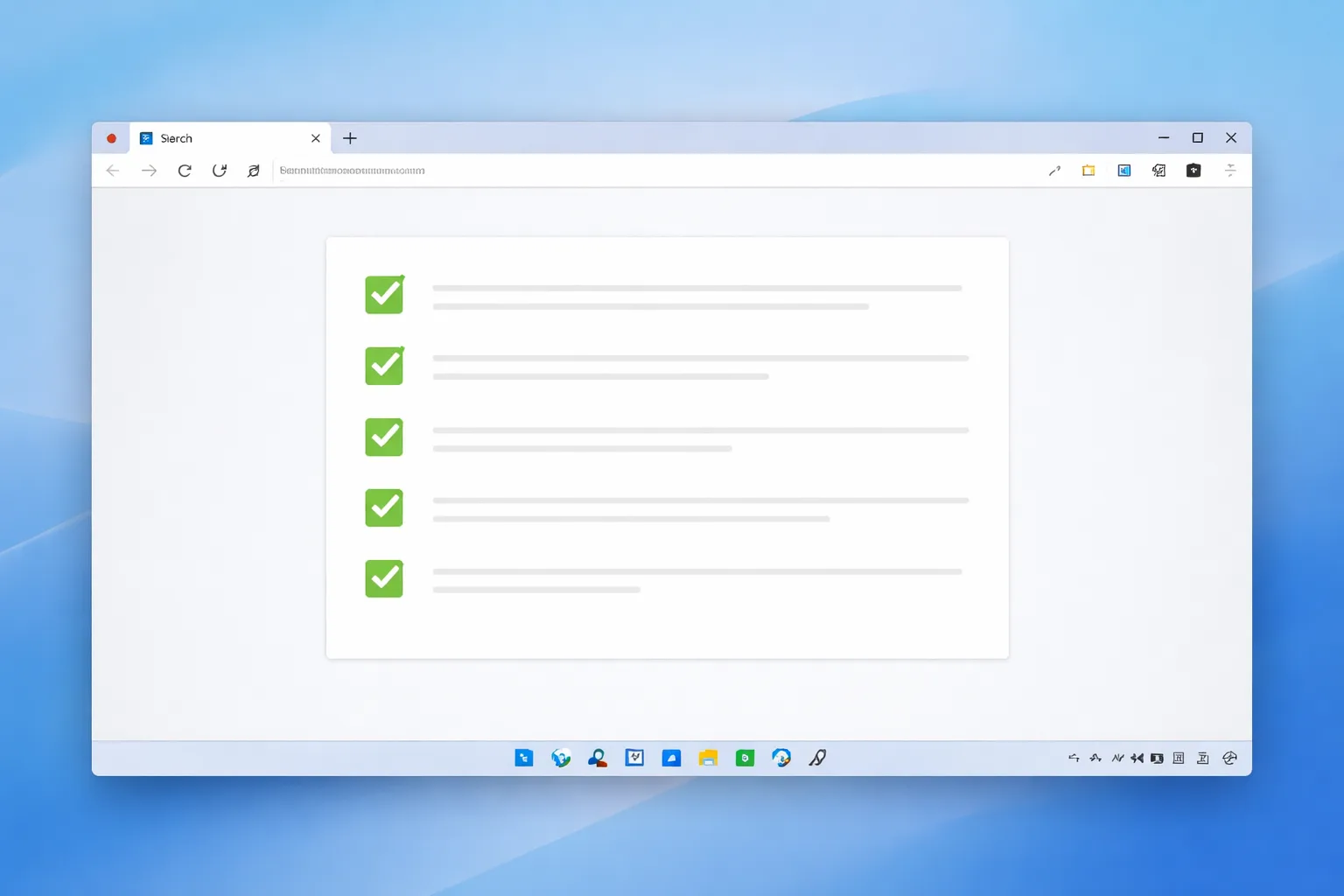Open the browser menu icon at the toolbar's far right
The image size is (1344, 896).
coord(1230,171)
